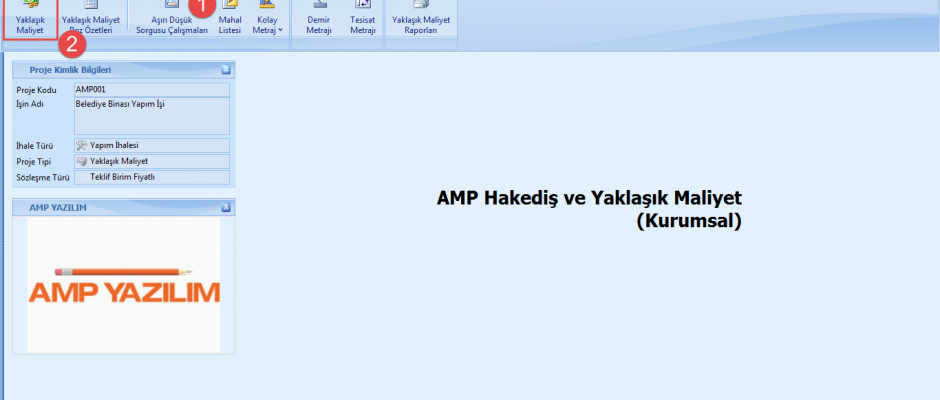The width and height of the screenshot is (940, 400).
Task: Open the Mahal Listesi tool
Action: coord(230,20)
